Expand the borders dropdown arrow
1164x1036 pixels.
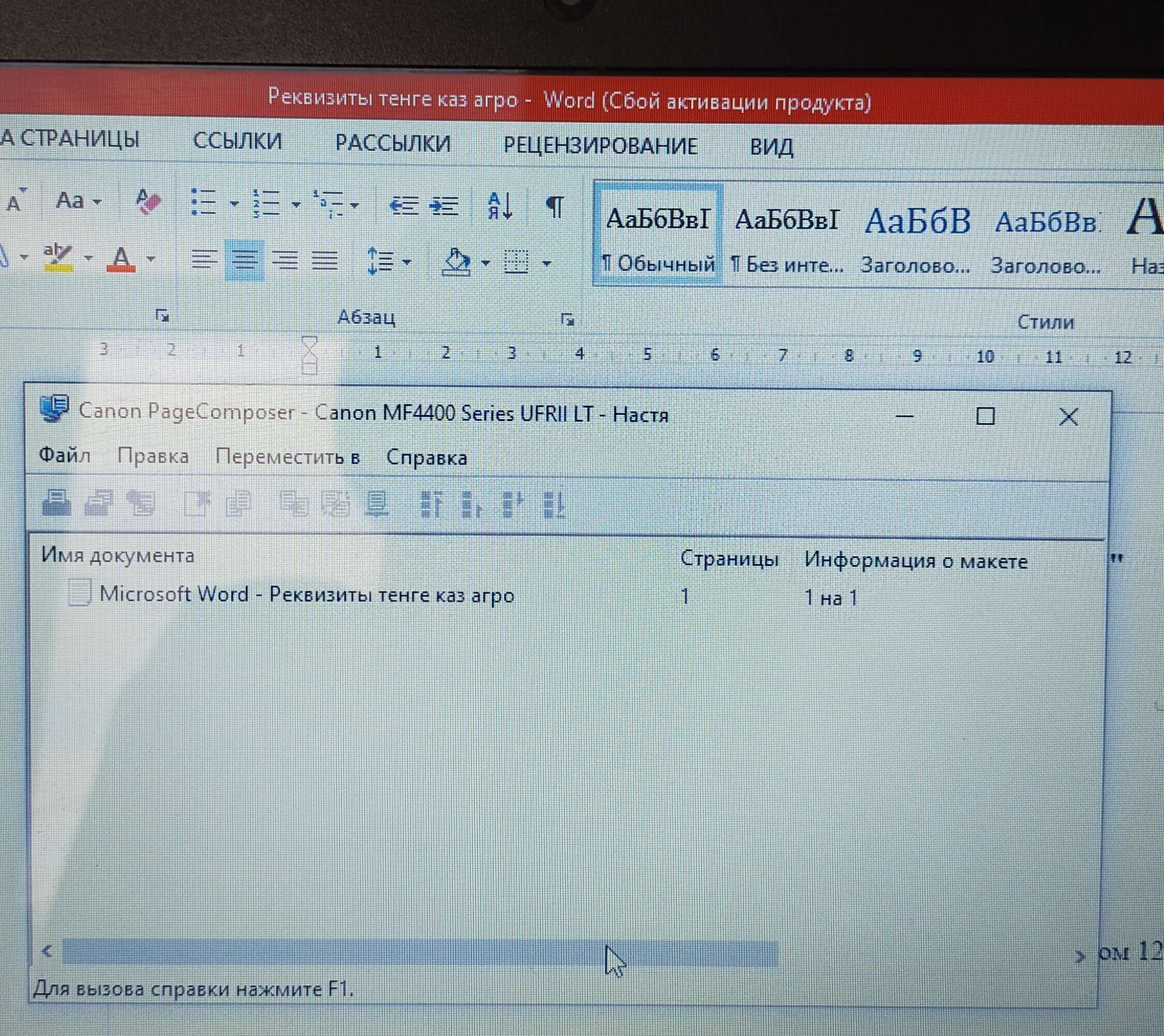547,263
